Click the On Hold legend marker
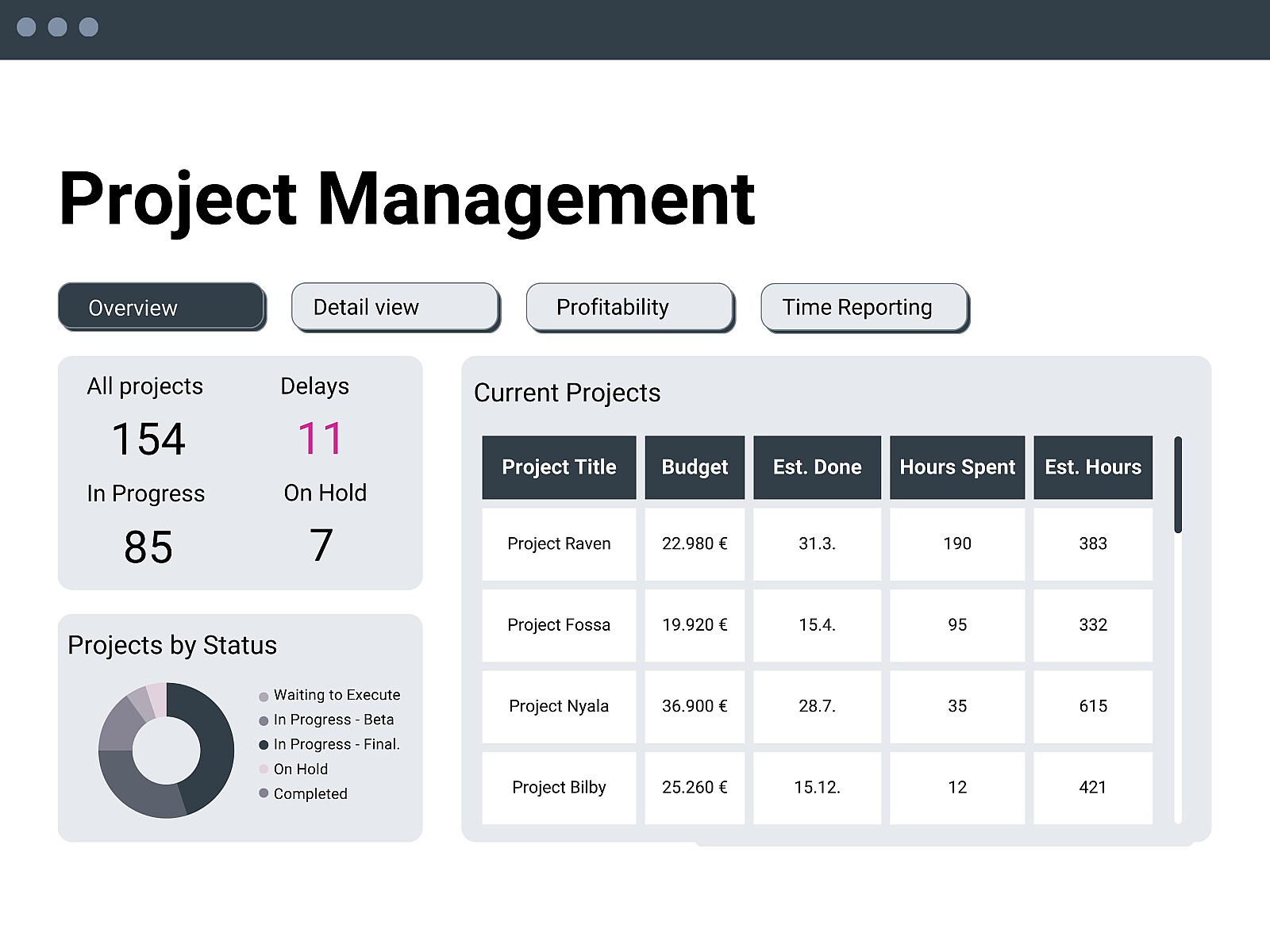This screenshot has height=952, width=1270. click(x=262, y=769)
